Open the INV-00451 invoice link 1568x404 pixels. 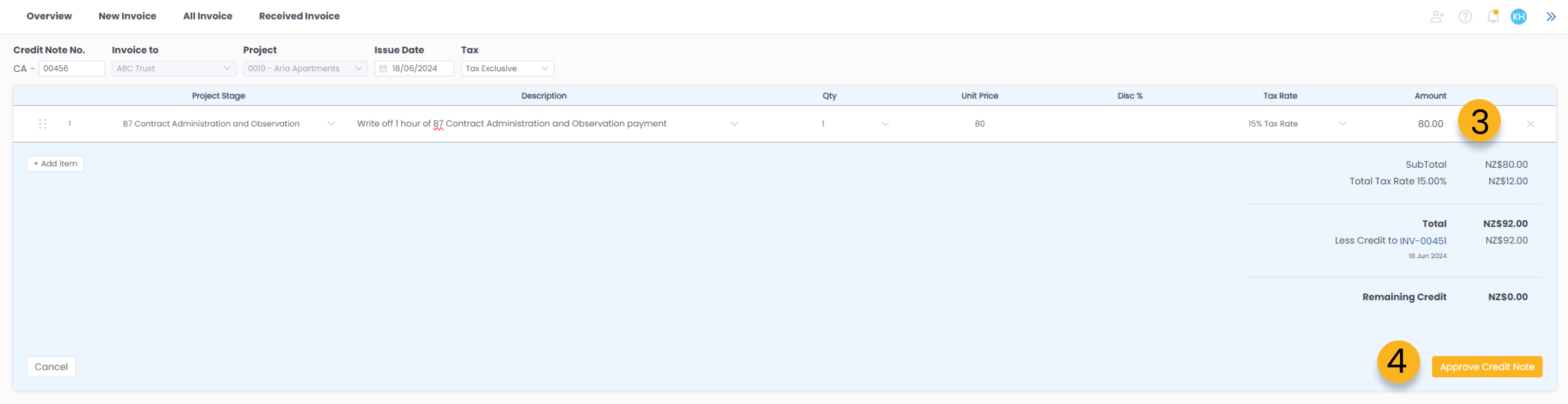(x=1423, y=241)
